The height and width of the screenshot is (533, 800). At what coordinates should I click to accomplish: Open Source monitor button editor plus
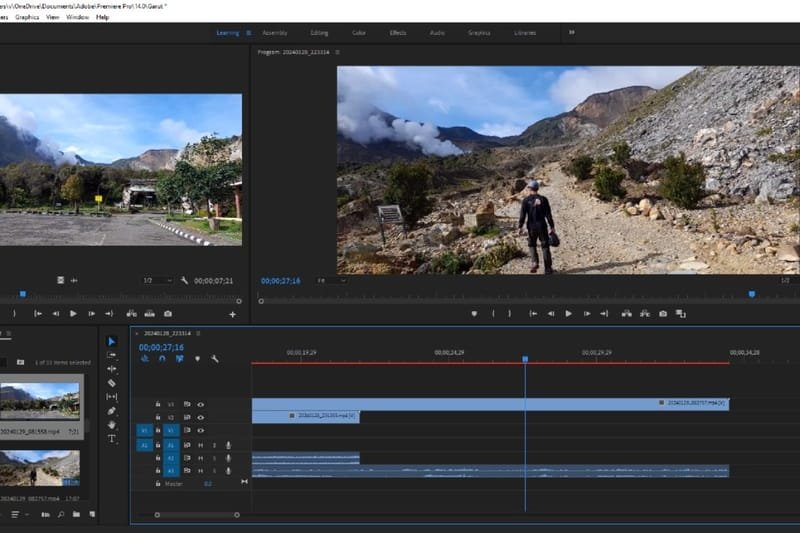click(232, 315)
